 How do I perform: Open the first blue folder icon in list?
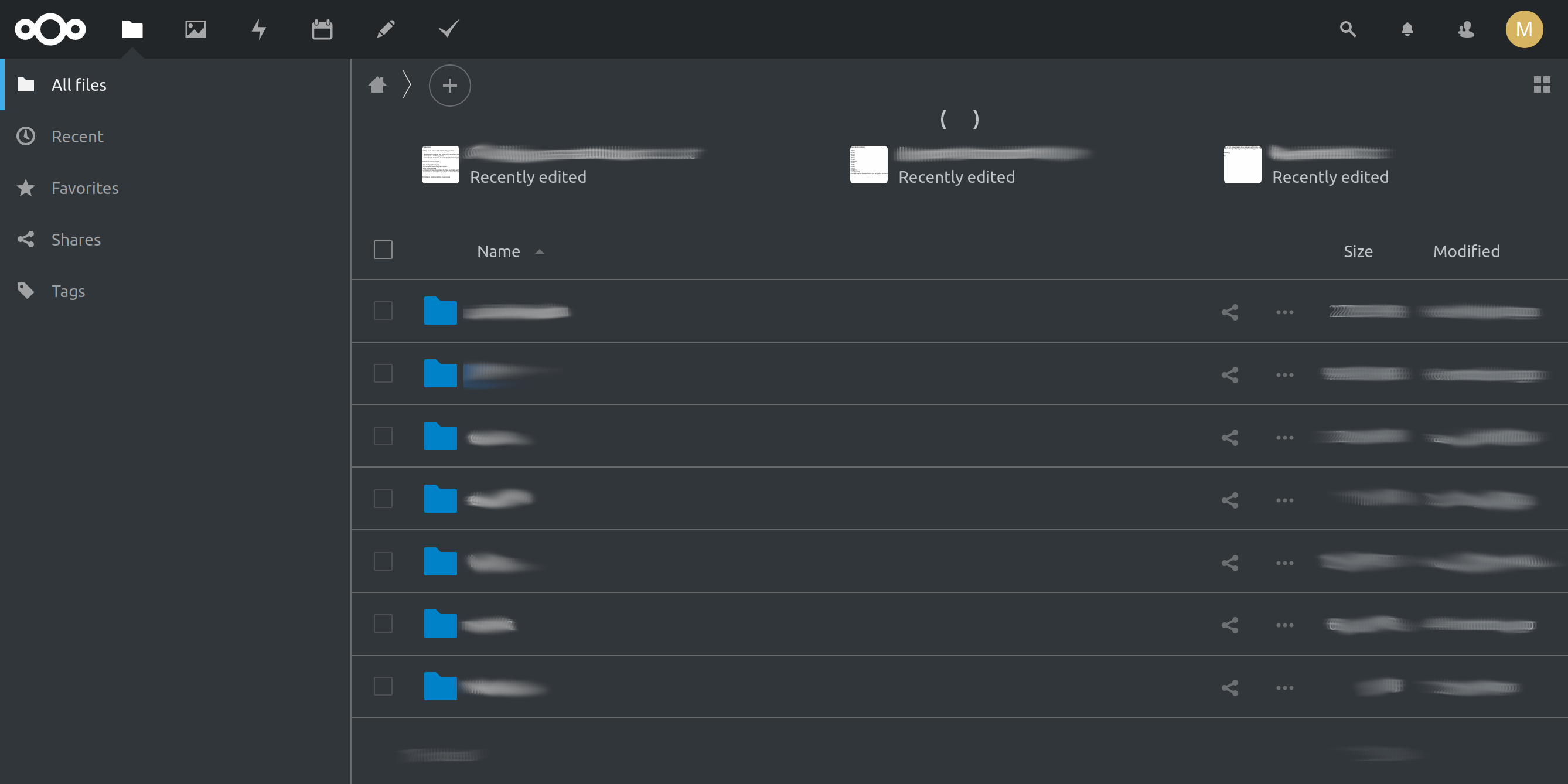440,311
